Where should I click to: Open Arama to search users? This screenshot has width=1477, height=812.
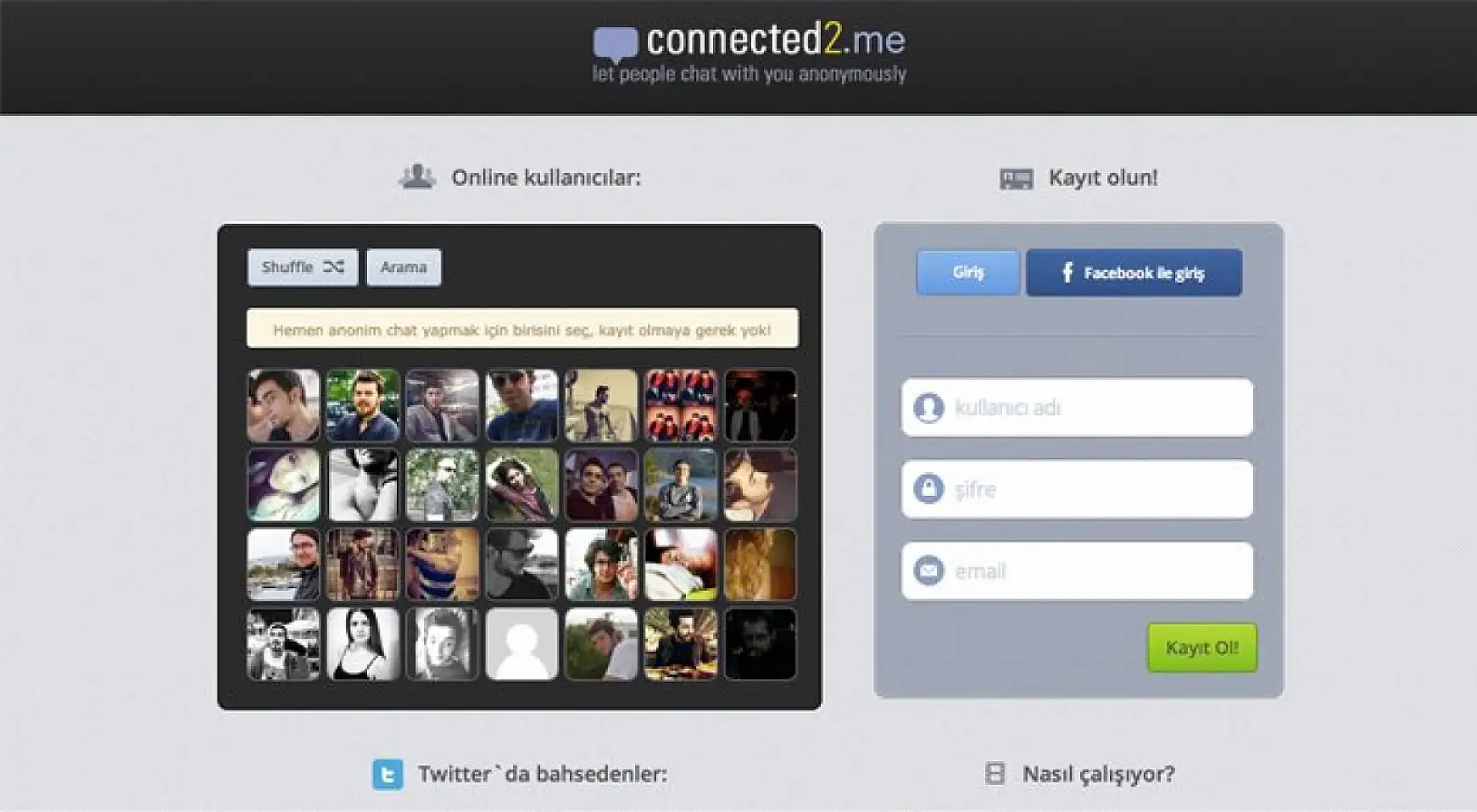pyautogui.click(x=403, y=268)
